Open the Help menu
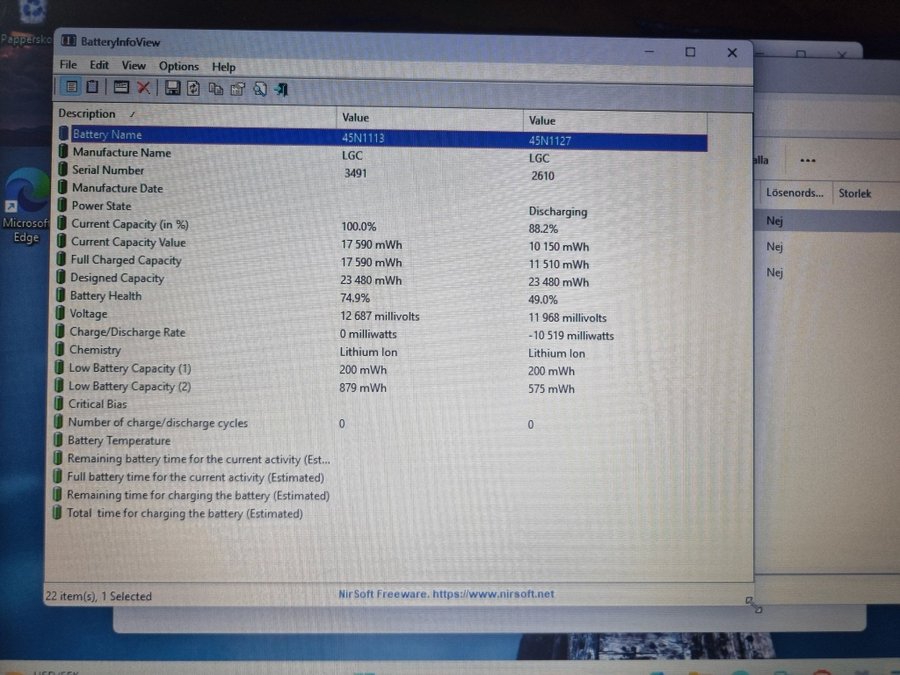This screenshot has width=900, height=675. click(x=223, y=67)
